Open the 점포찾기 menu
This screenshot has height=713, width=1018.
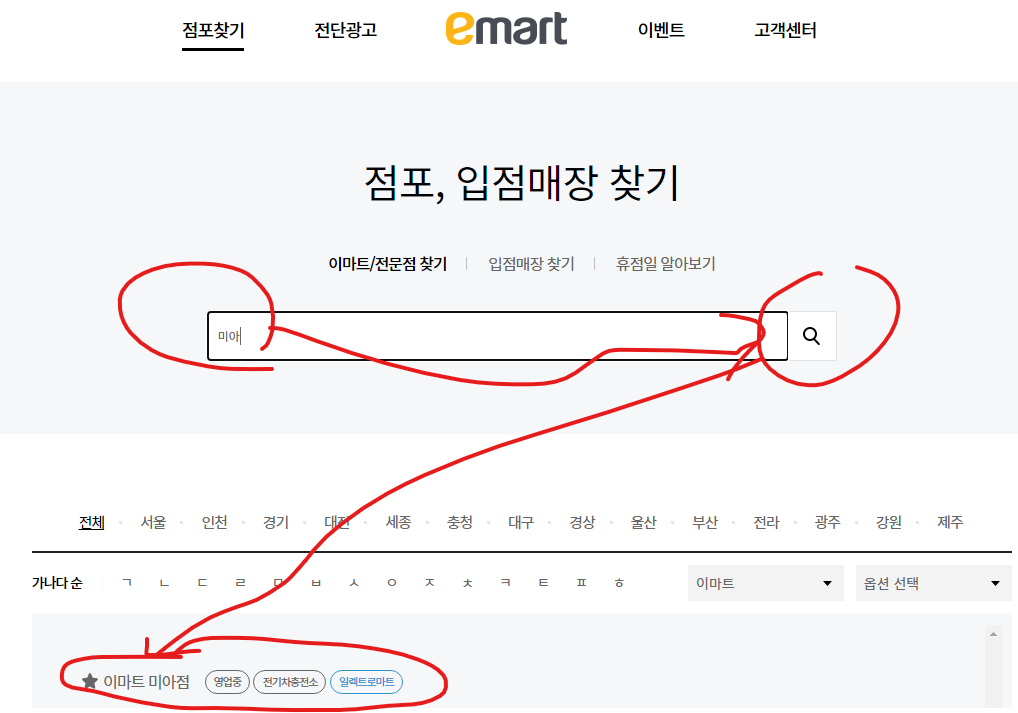[213, 30]
